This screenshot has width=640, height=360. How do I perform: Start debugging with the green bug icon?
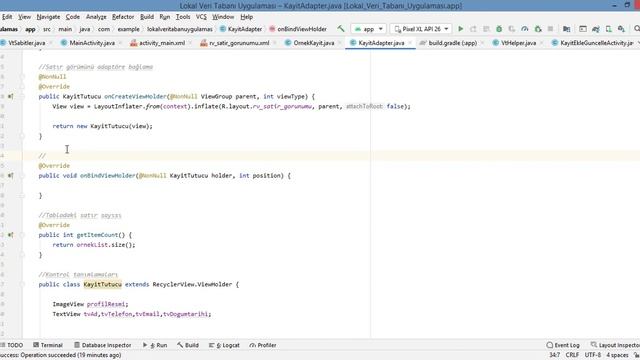[x=499, y=29]
